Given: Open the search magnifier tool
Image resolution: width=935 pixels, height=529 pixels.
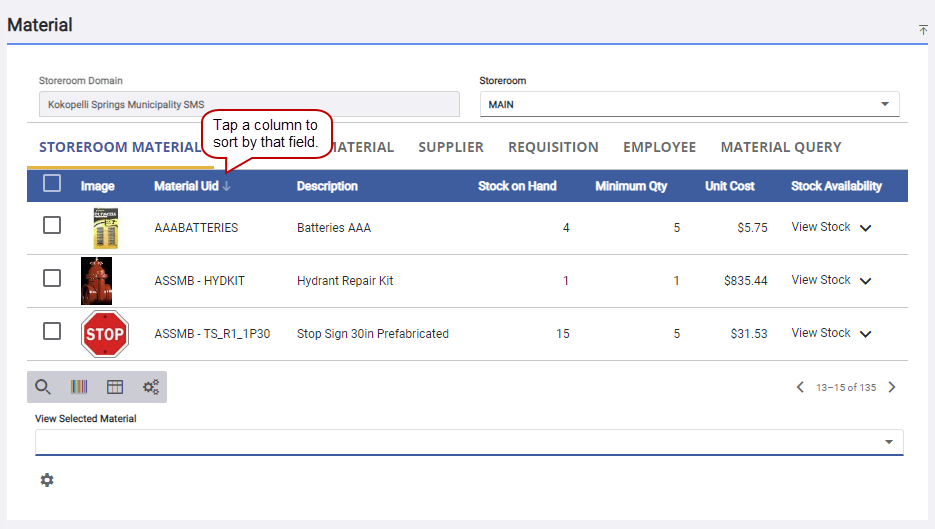Looking at the screenshot, I should [43, 387].
